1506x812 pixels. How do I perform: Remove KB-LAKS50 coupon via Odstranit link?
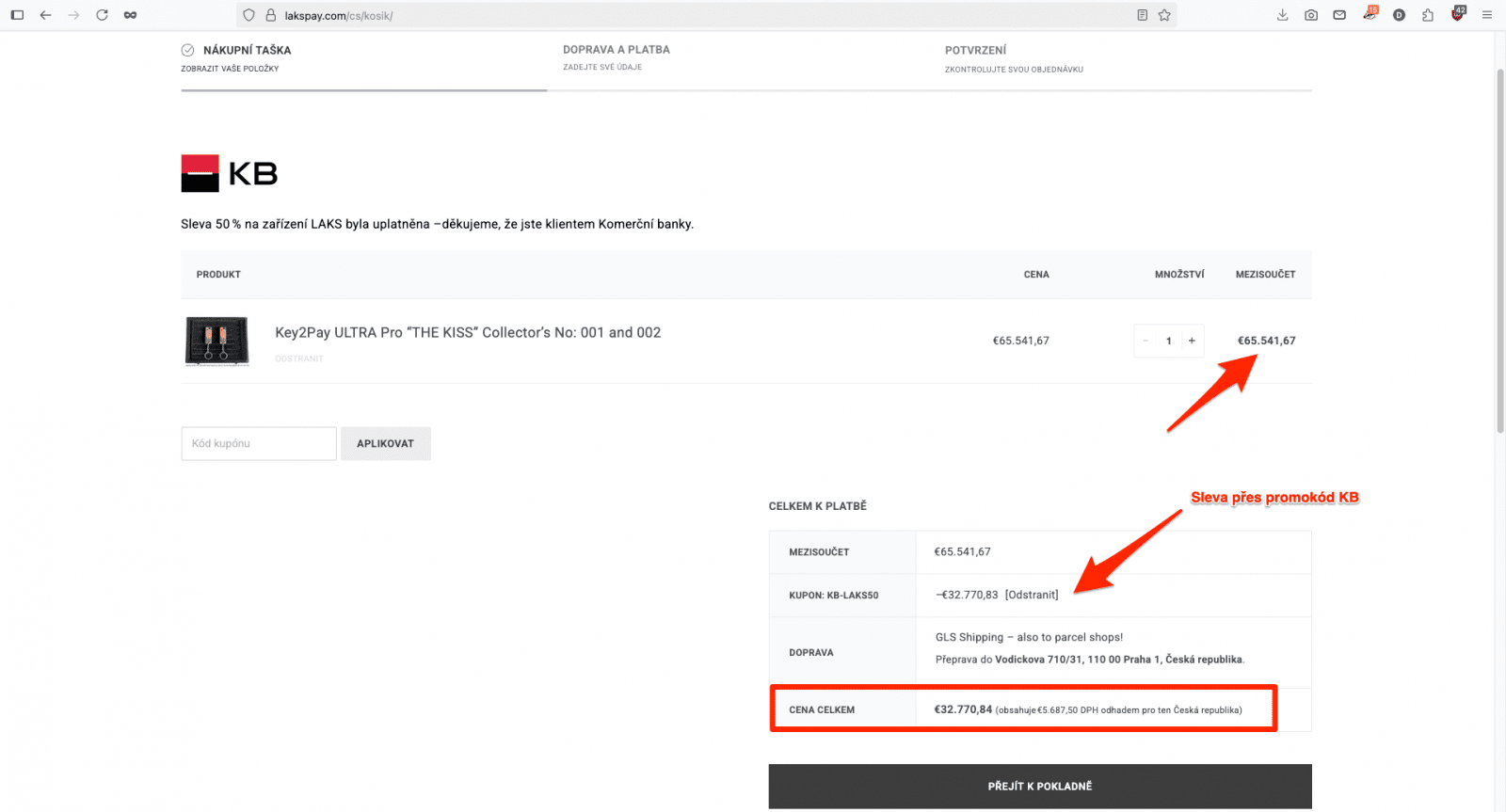click(x=1032, y=595)
